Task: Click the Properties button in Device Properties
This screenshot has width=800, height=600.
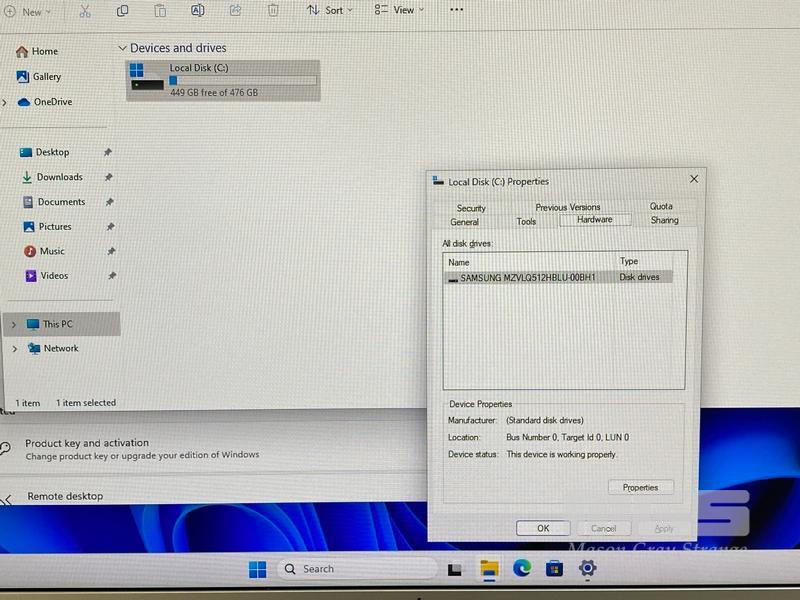Action: (641, 487)
